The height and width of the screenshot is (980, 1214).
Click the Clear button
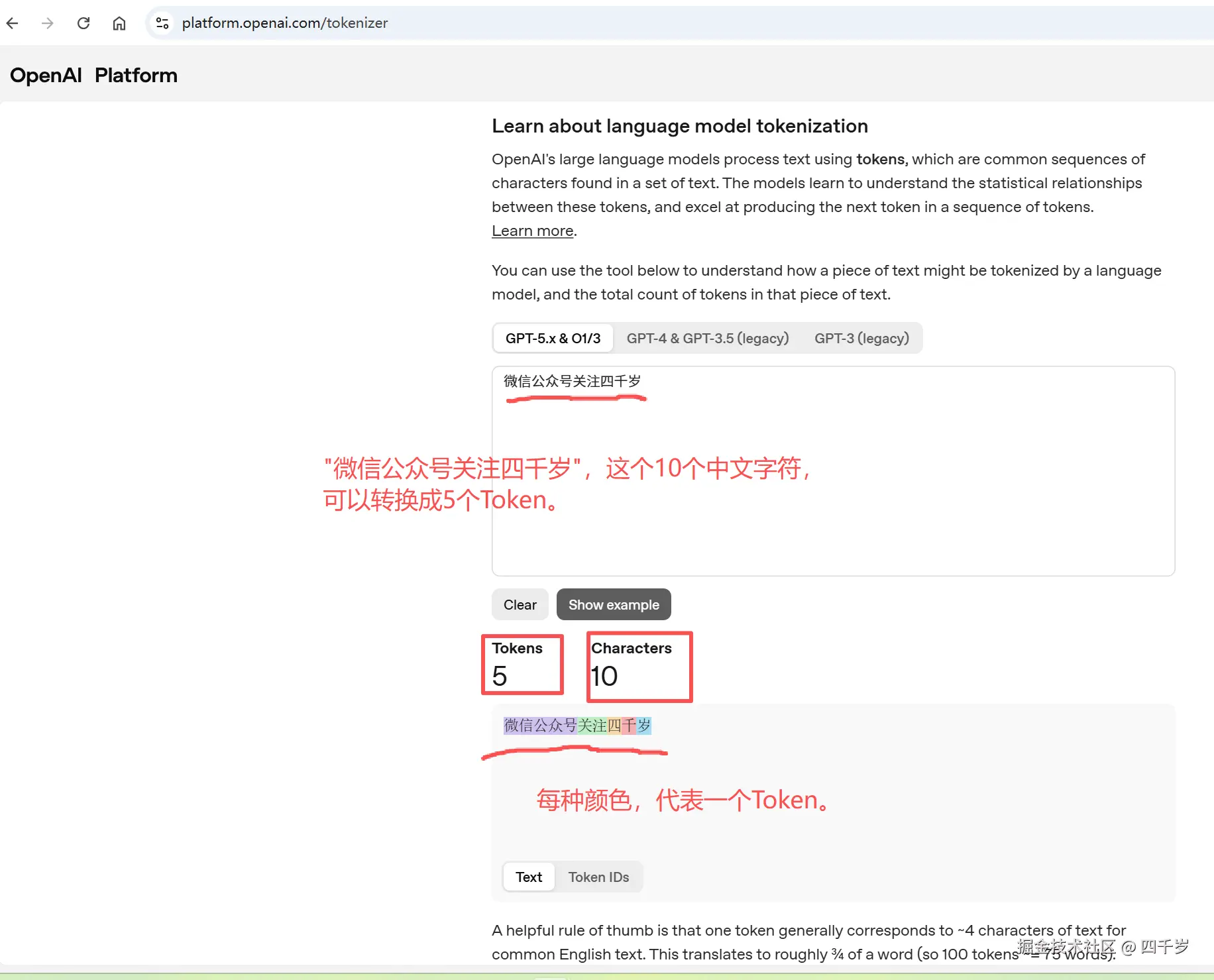click(520, 604)
